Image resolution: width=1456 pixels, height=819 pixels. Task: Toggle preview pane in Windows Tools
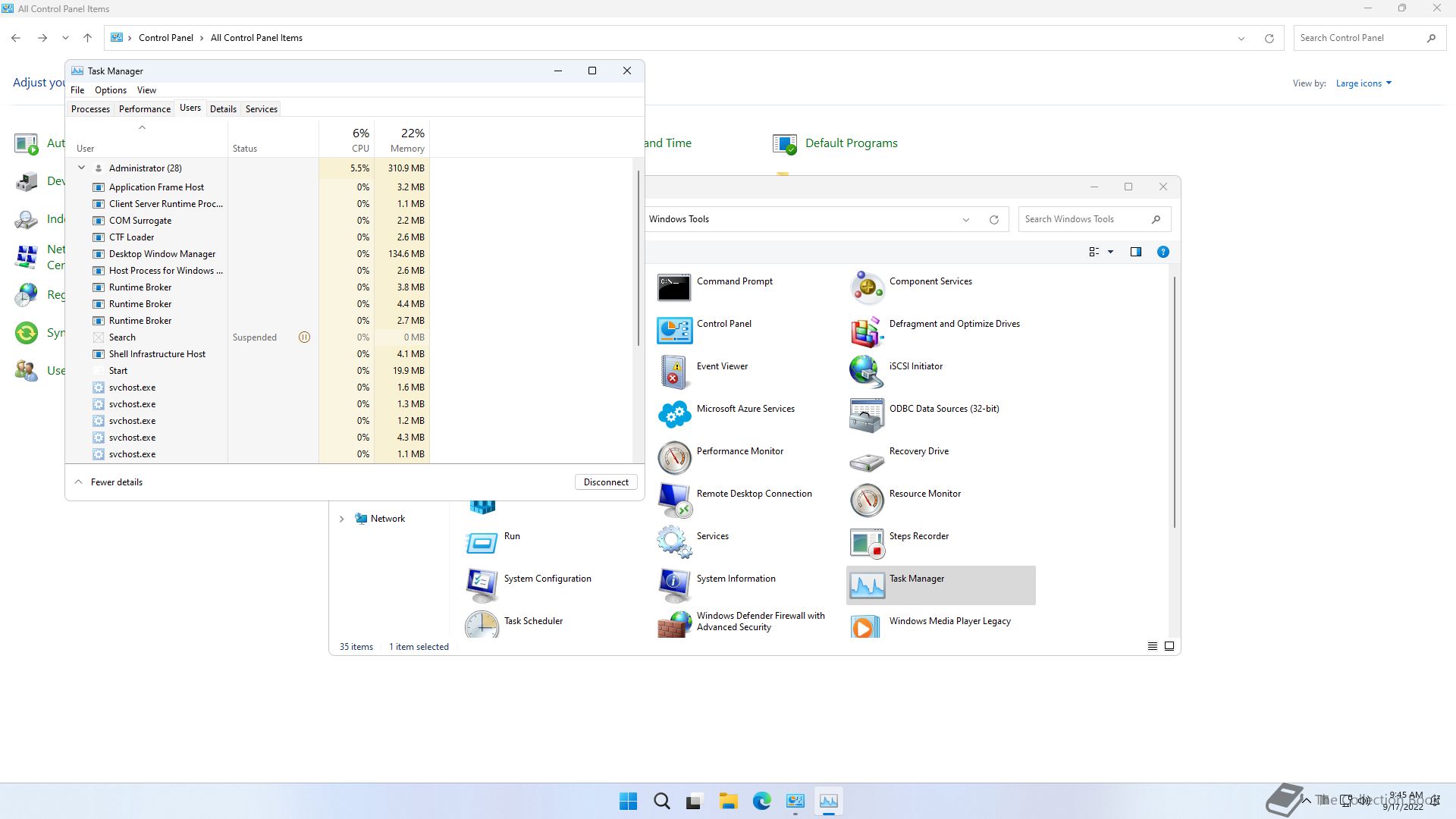click(1135, 252)
